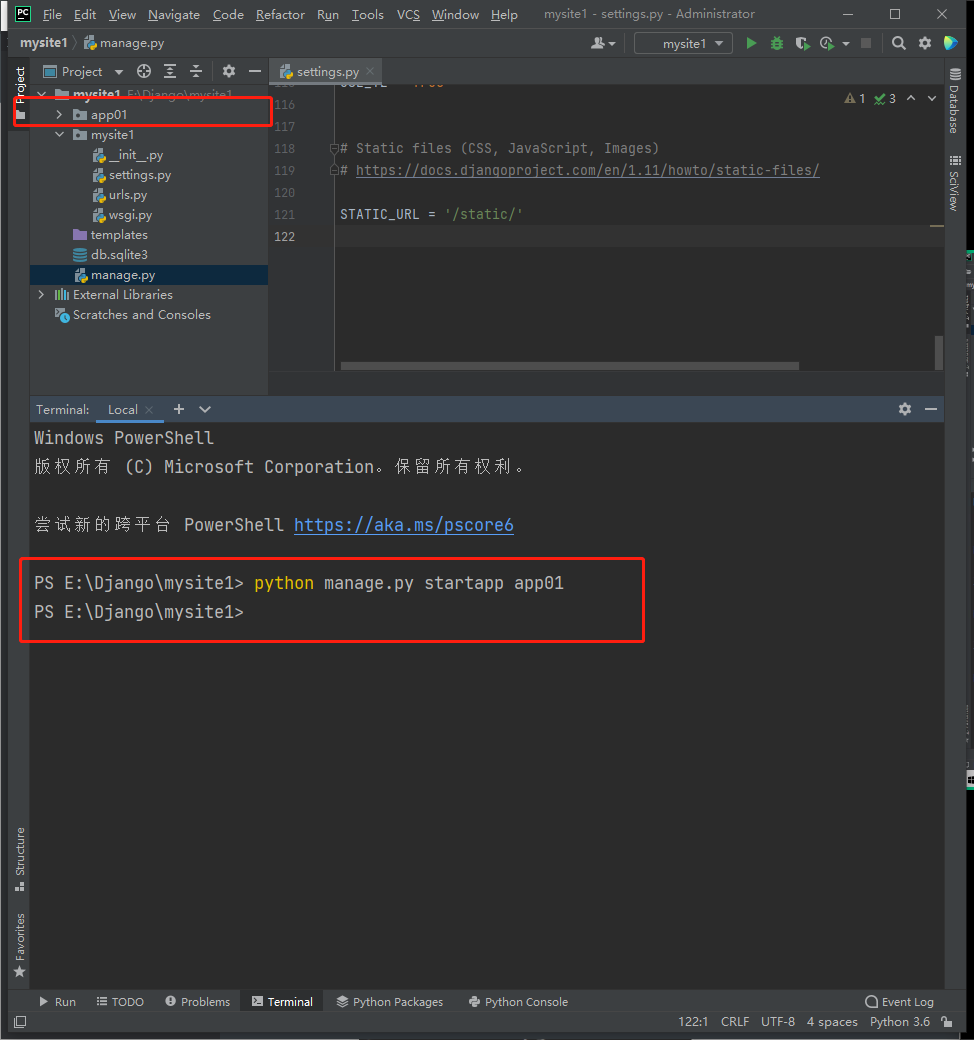Open the Problems tool tab

point(198,1002)
